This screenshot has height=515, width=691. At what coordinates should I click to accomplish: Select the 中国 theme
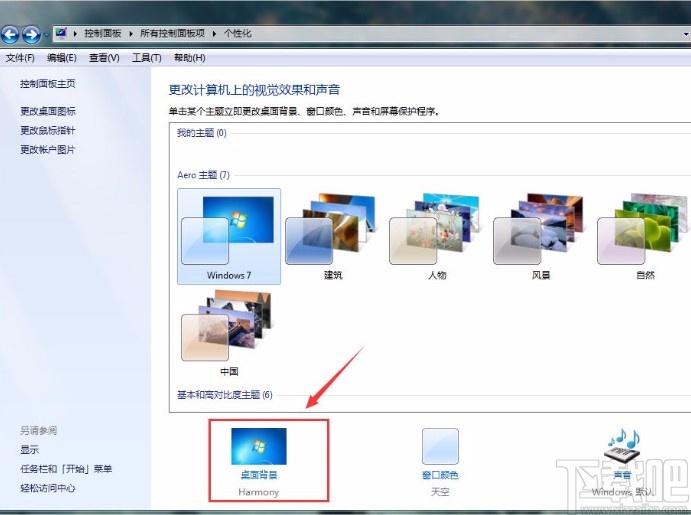pos(229,333)
